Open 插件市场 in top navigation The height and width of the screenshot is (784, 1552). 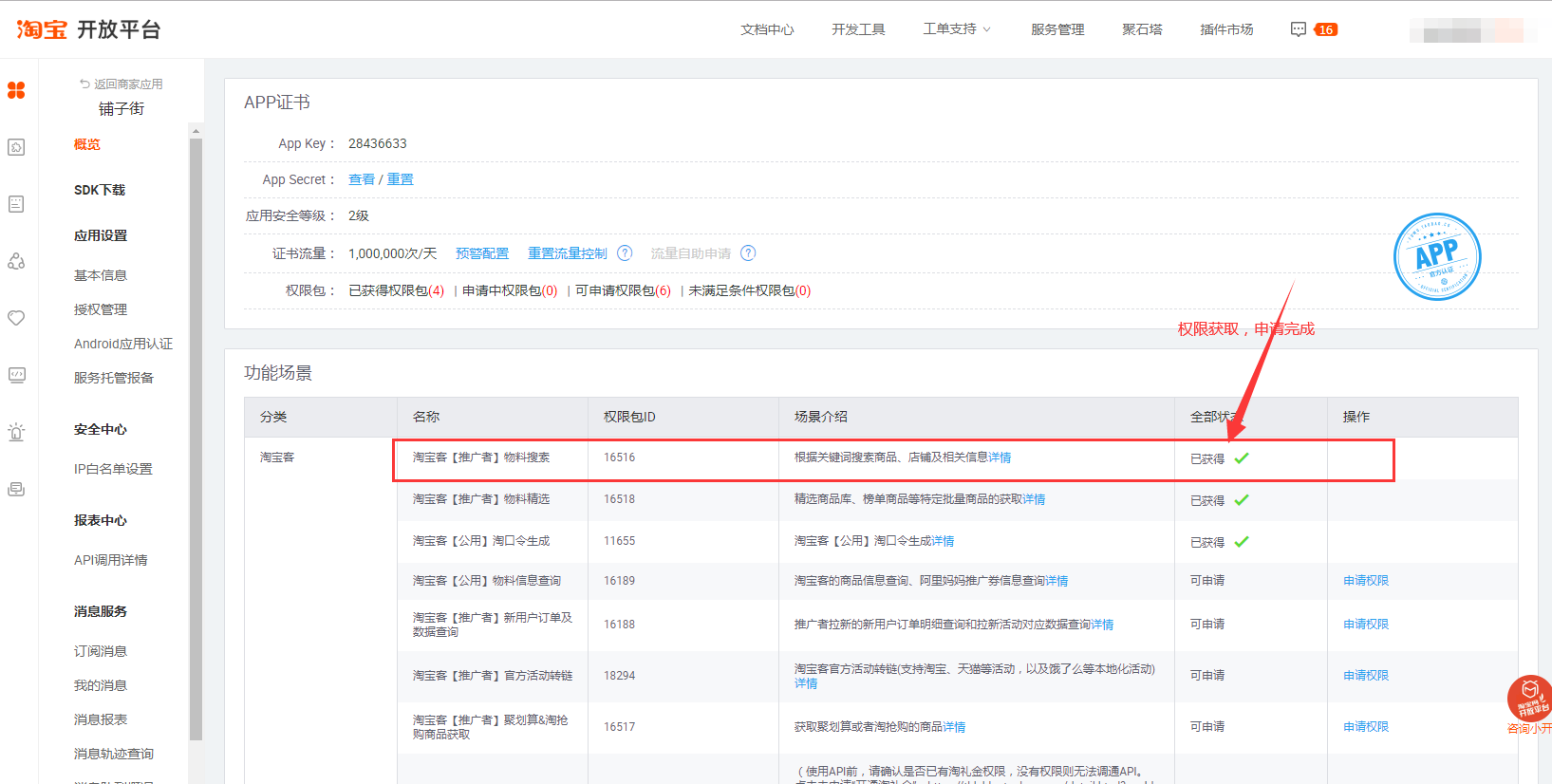pos(1226,29)
